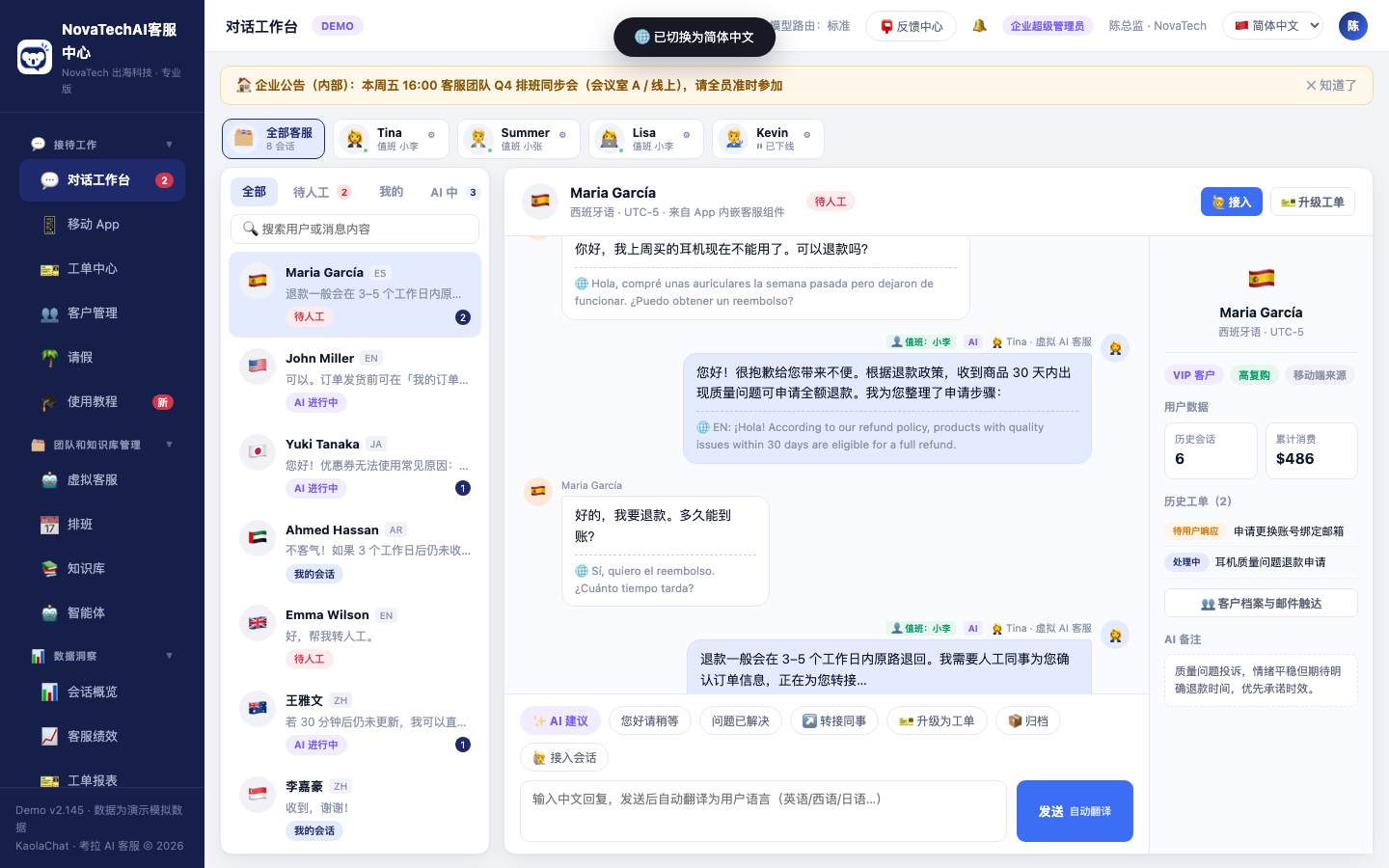The height and width of the screenshot is (868, 1389).
Task: Click the 接入 button in chat header
Action: pyautogui.click(x=1232, y=202)
